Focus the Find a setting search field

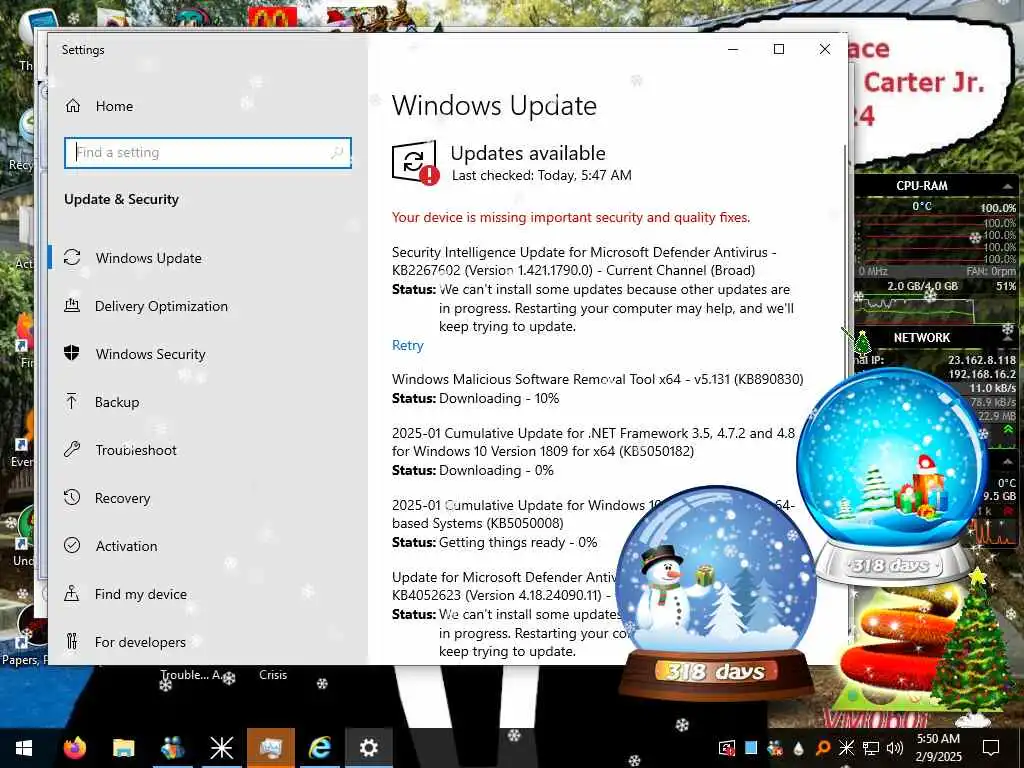coord(208,153)
